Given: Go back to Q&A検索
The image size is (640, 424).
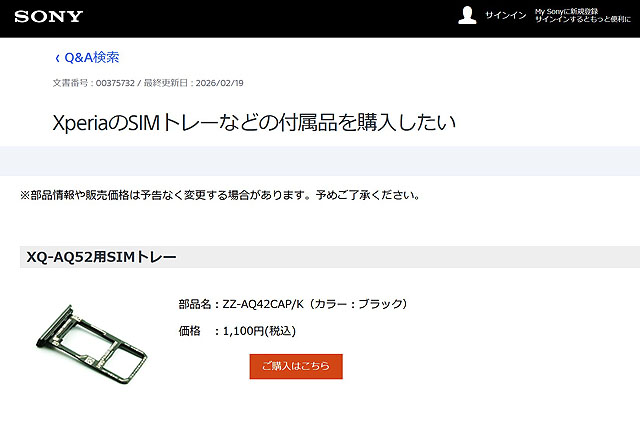Looking at the screenshot, I should click(92, 58).
